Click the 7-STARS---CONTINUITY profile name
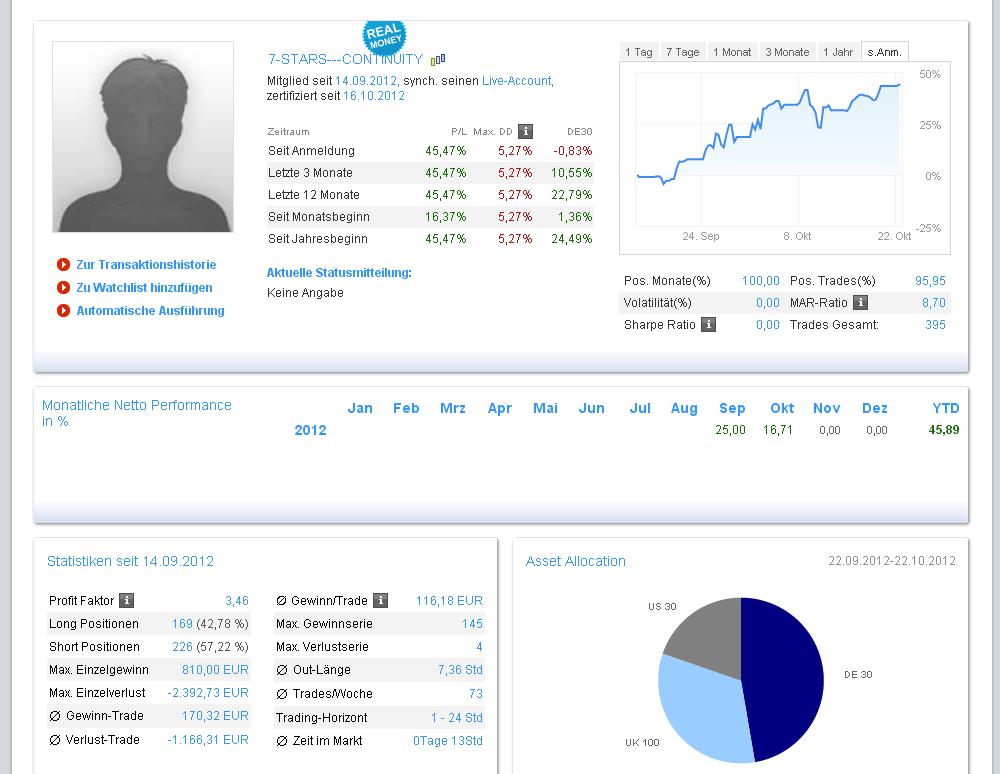The image size is (1000, 774). click(x=345, y=59)
